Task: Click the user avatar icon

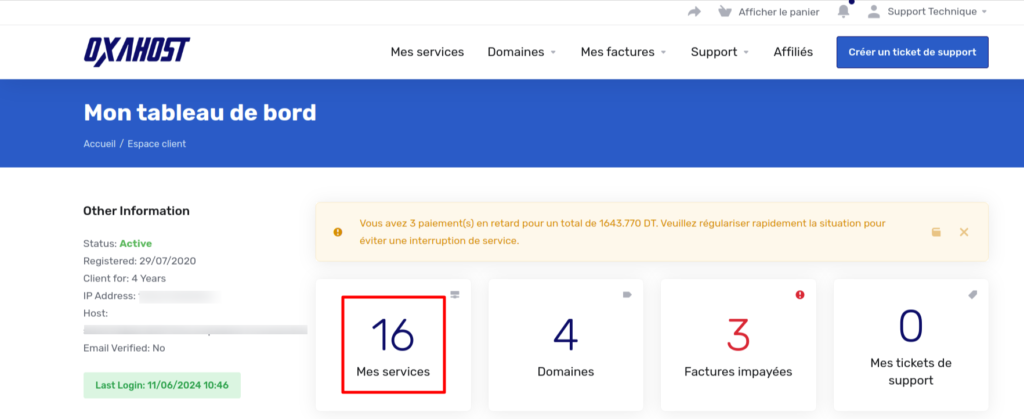Action: 874,12
